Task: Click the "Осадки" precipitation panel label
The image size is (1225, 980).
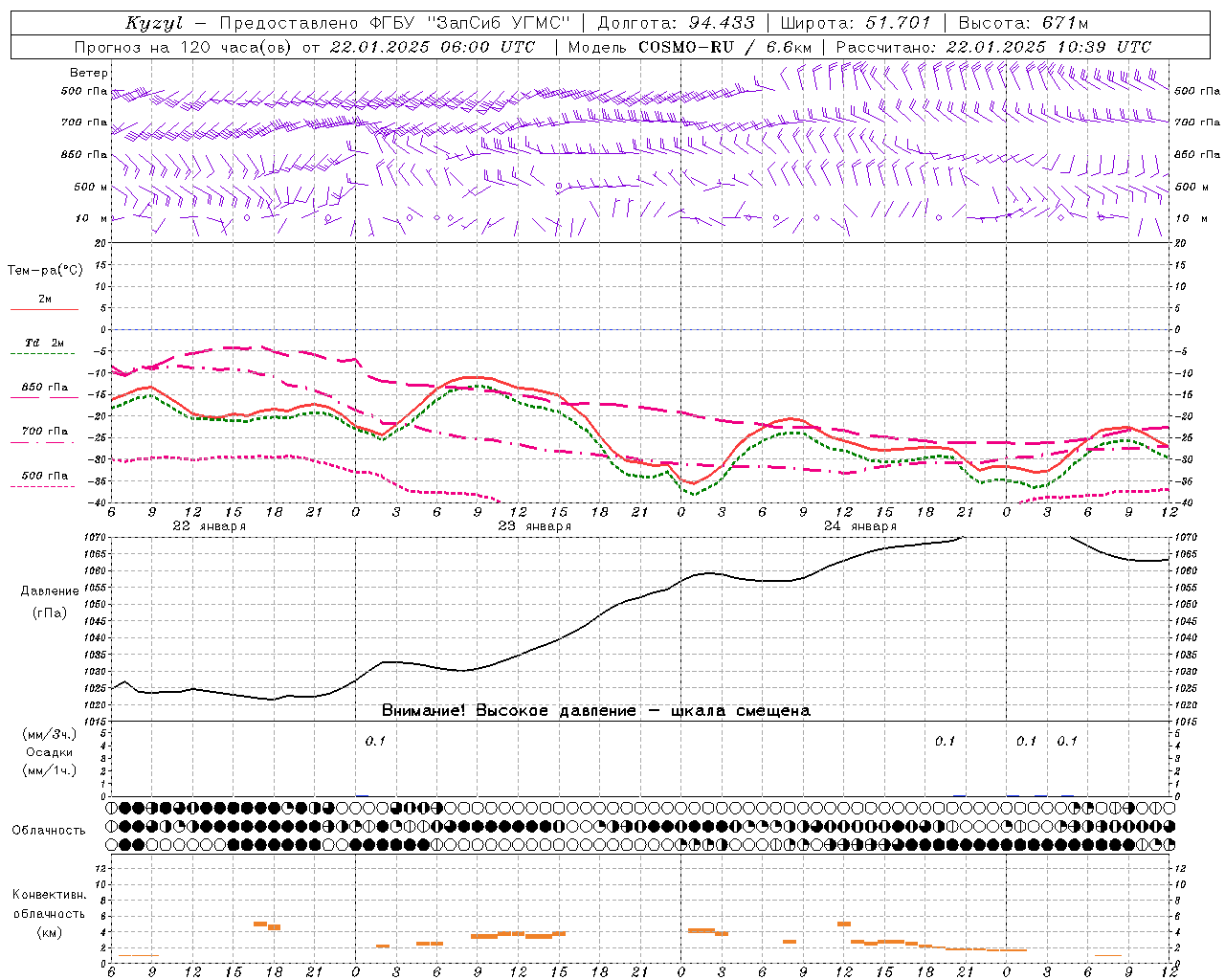Action: [x=50, y=752]
